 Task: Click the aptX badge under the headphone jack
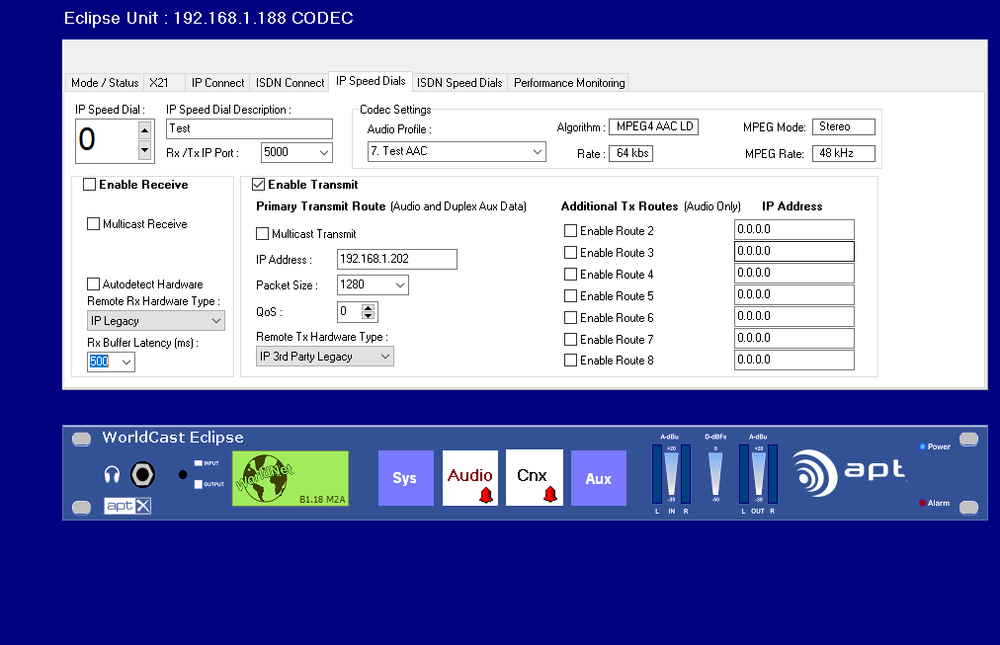[127, 505]
